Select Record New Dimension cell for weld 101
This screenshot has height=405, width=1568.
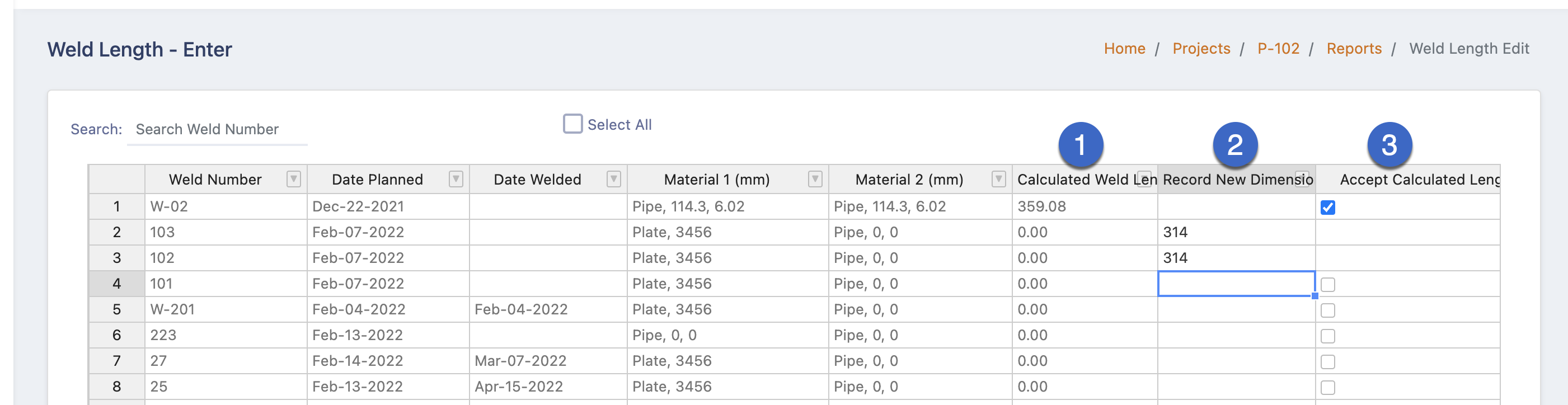coord(1236,284)
